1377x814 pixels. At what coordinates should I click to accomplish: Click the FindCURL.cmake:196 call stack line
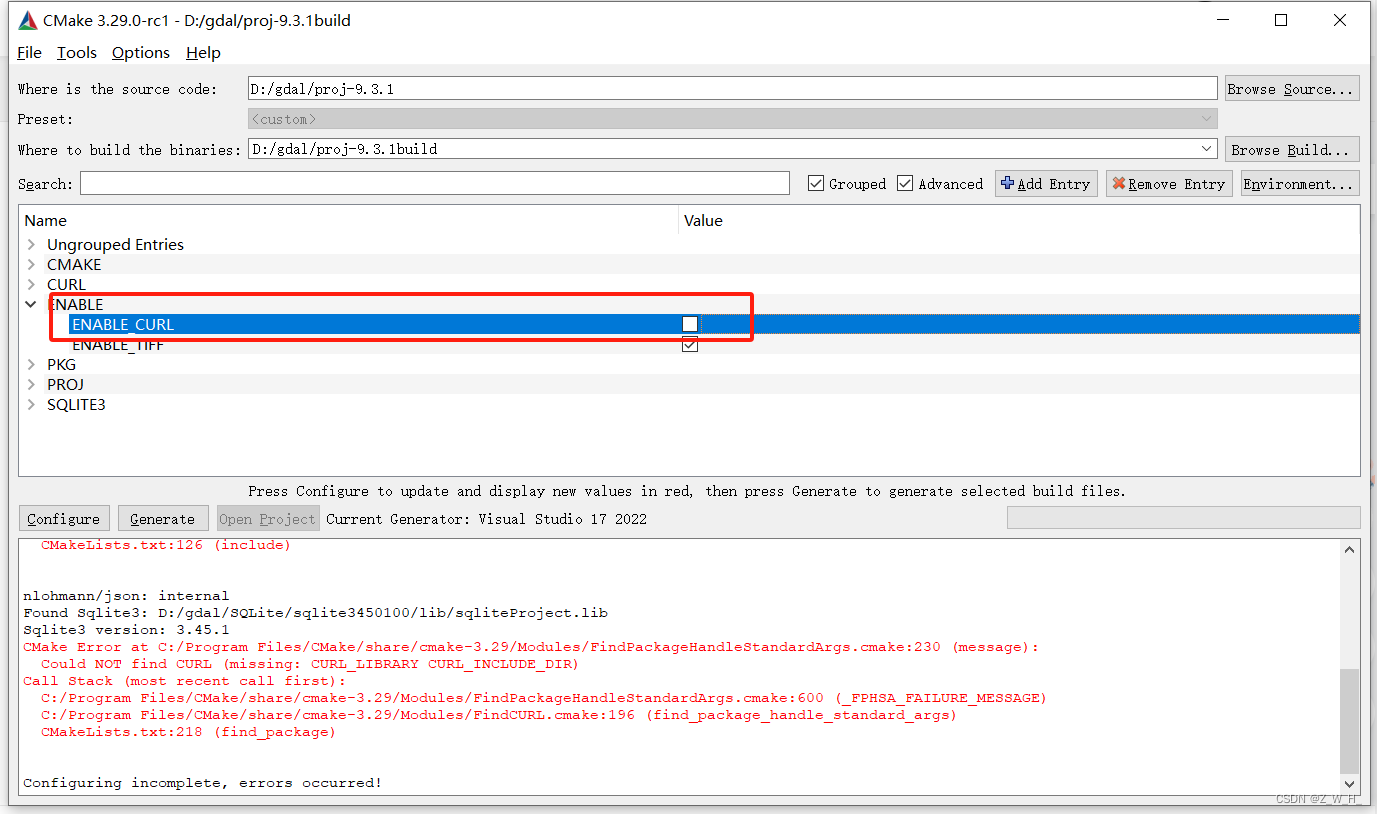click(x=499, y=715)
